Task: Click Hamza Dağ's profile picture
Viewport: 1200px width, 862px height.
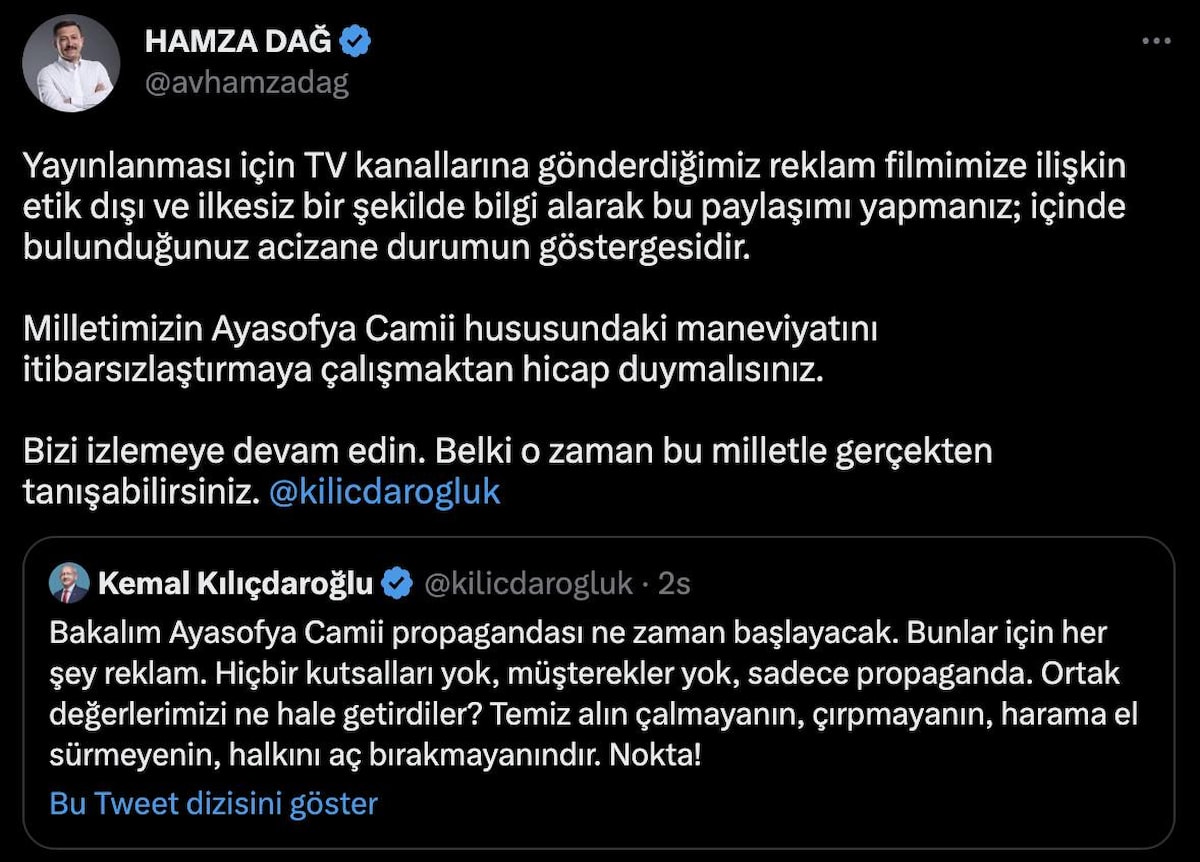Action: 71,63
